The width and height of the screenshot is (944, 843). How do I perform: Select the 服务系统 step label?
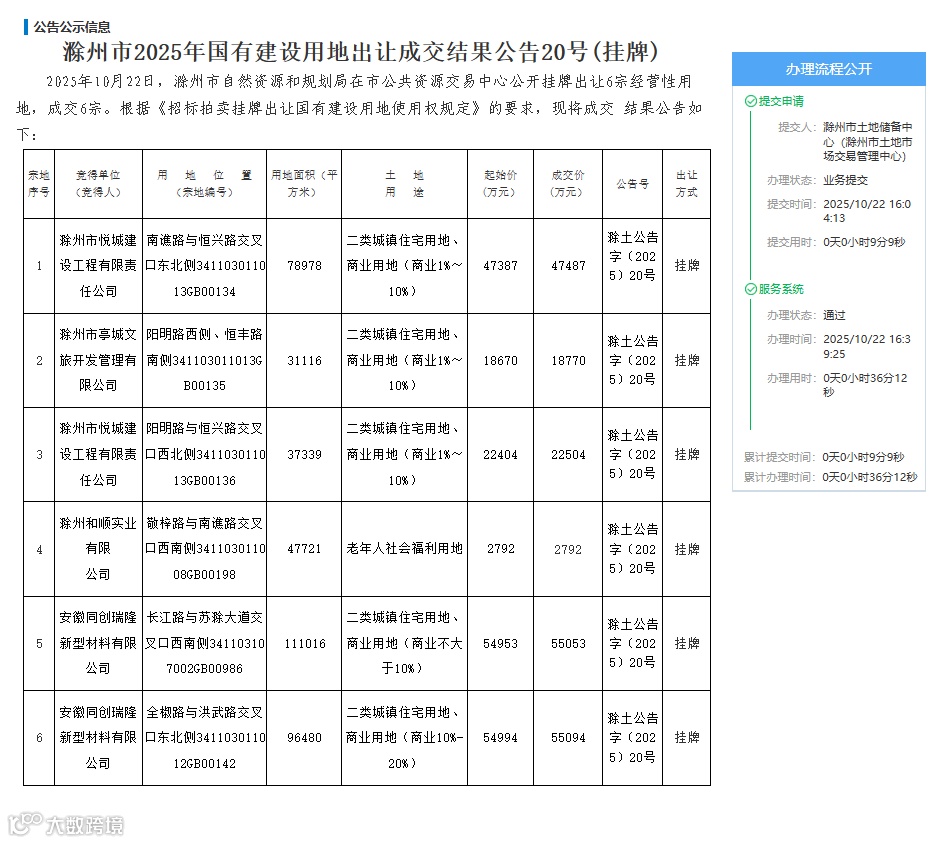coord(781,289)
